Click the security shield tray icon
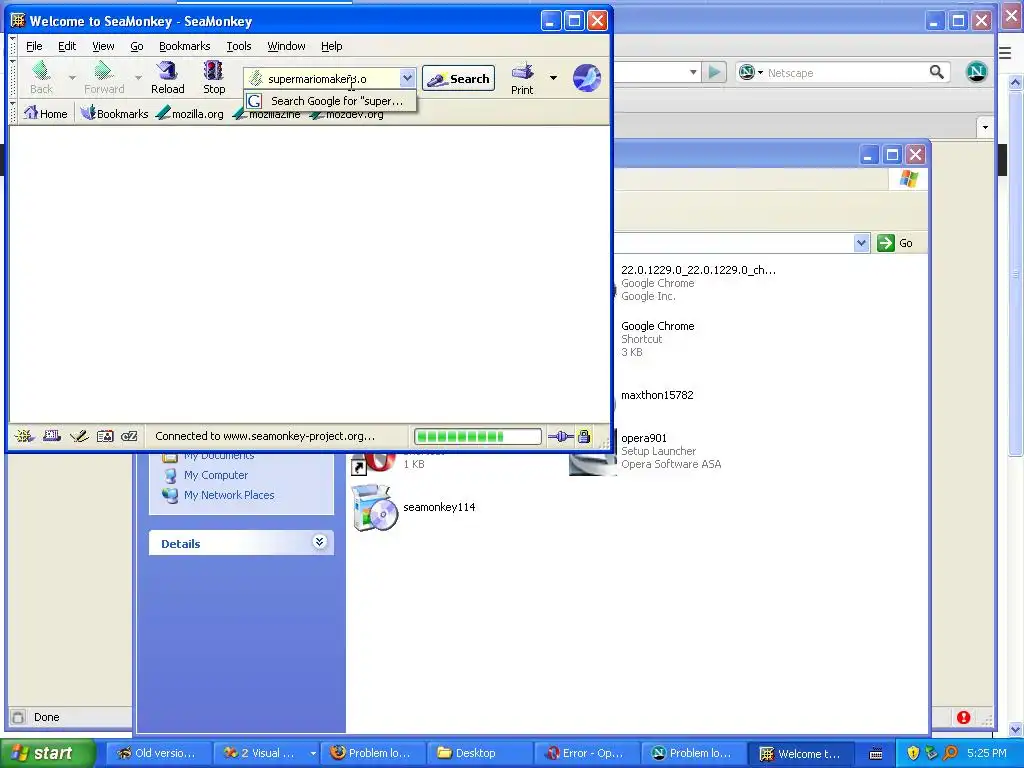This screenshot has width=1024, height=768. tap(913, 753)
